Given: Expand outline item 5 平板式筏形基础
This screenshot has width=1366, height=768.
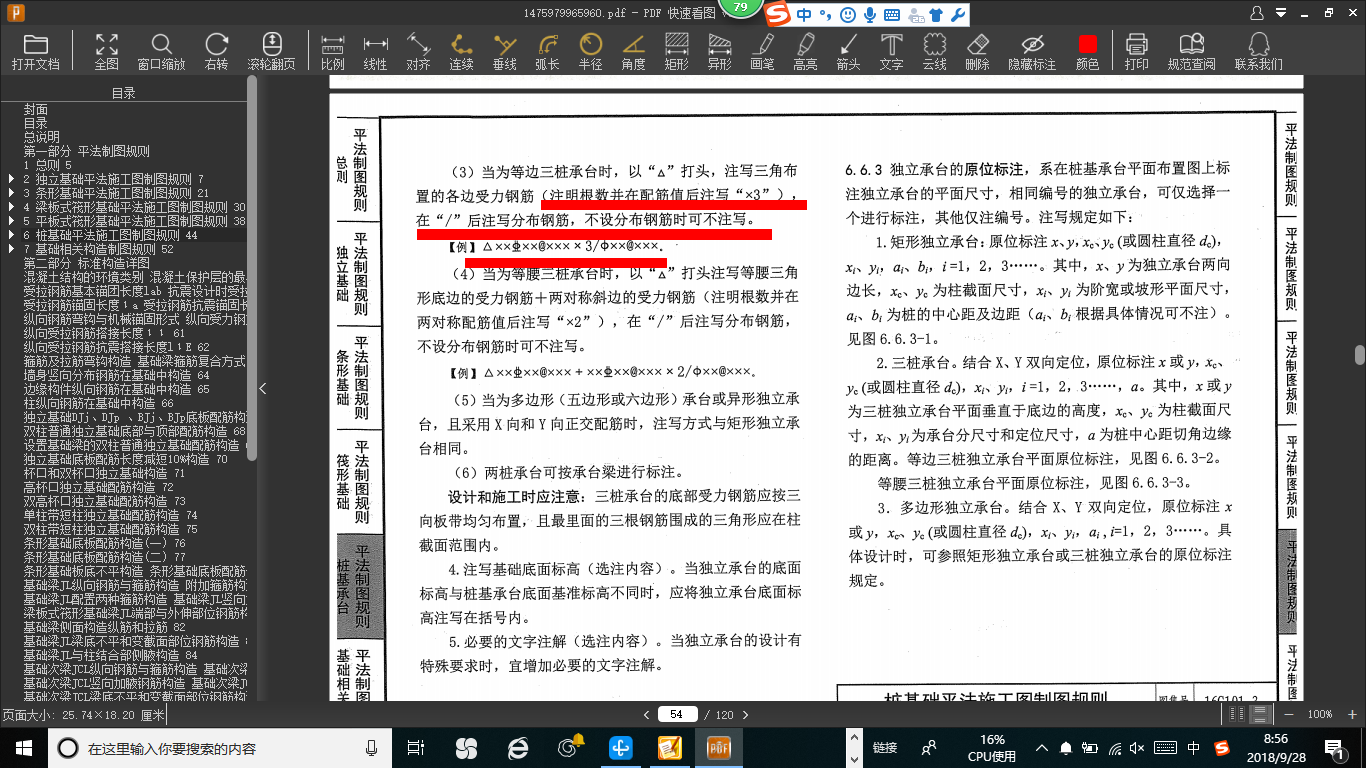Looking at the screenshot, I should [x=11, y=221].
